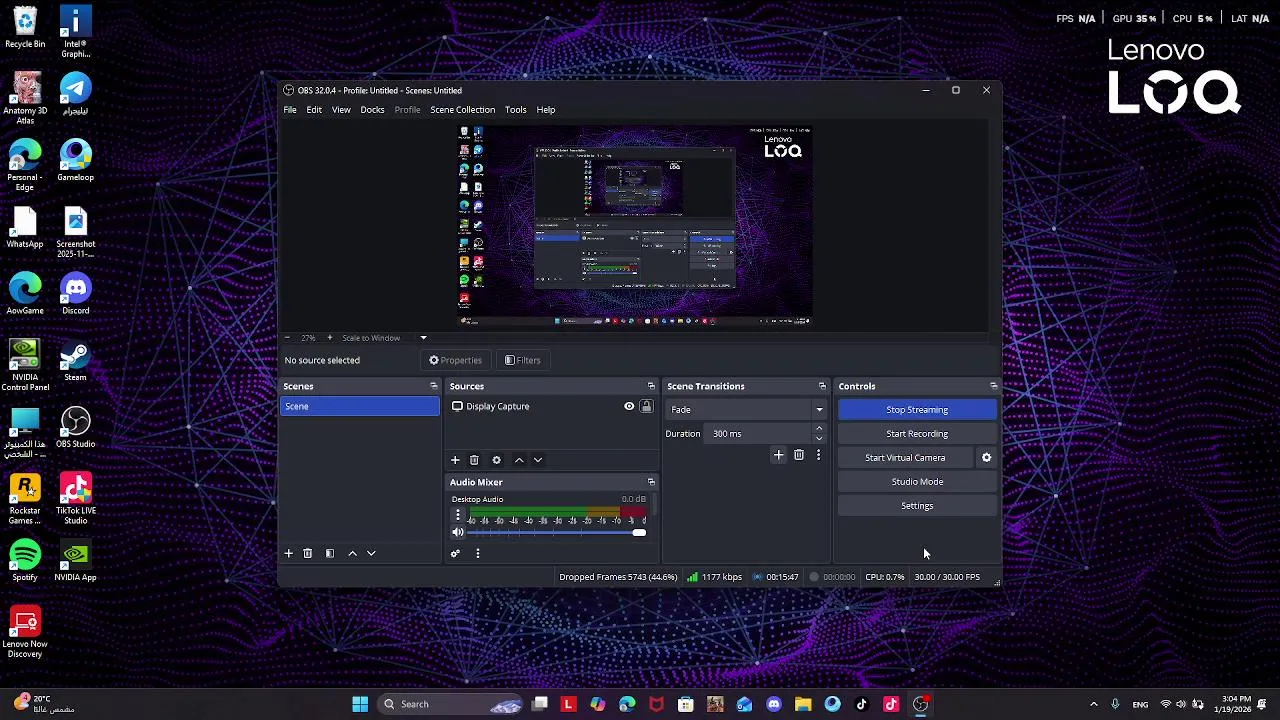Click the OBS preview canvas
Image resolution: width=1280 pixels, height=720 pixels.
(635, 227)
